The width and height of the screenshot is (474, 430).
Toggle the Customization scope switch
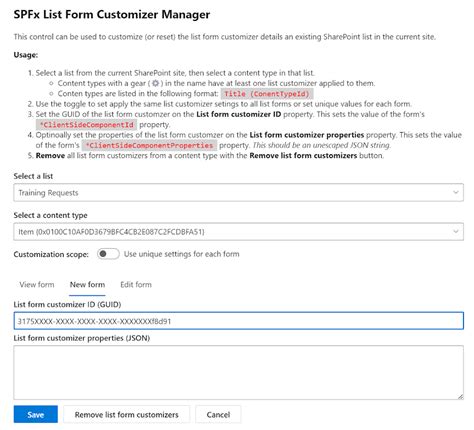tap(108, 254)
